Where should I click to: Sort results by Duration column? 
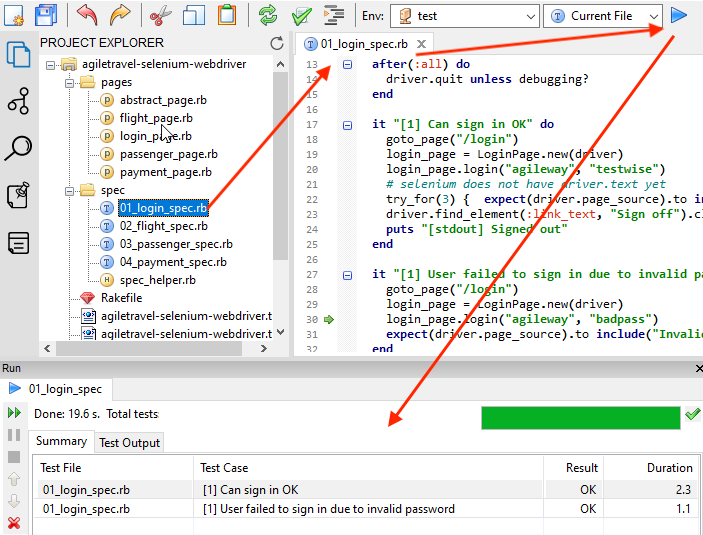(x=651, y=468)
